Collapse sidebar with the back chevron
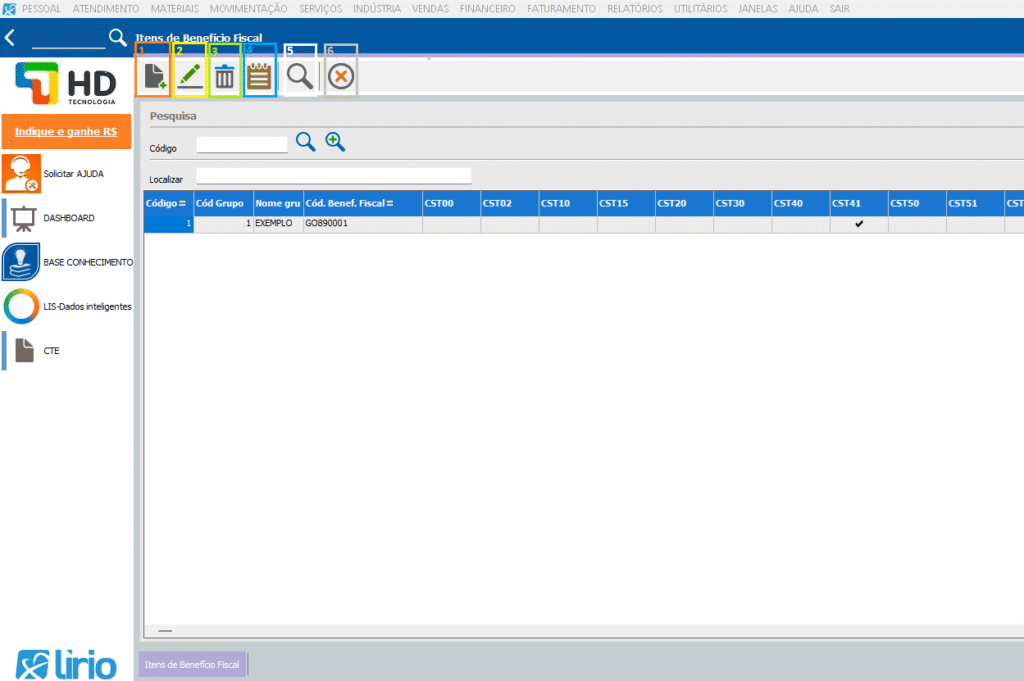The width and height of the screenshot is (1024, 681). [x=10, y=39]
